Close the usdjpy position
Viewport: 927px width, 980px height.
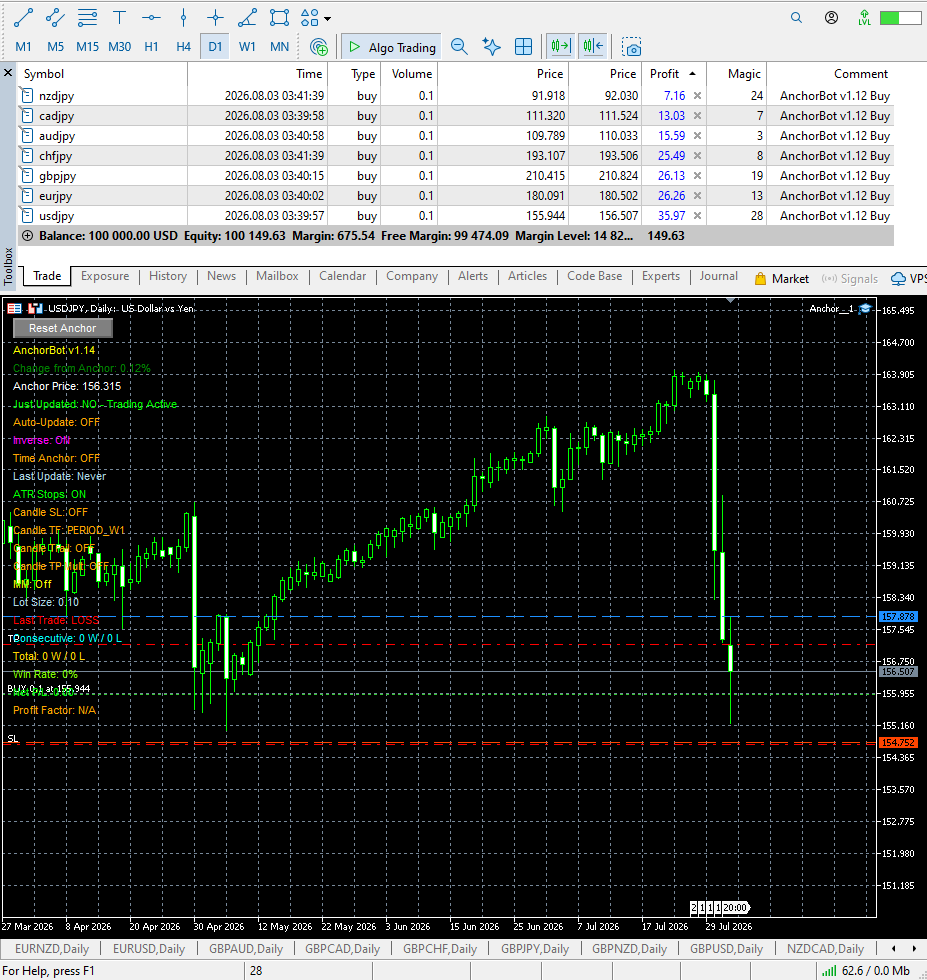698,216
